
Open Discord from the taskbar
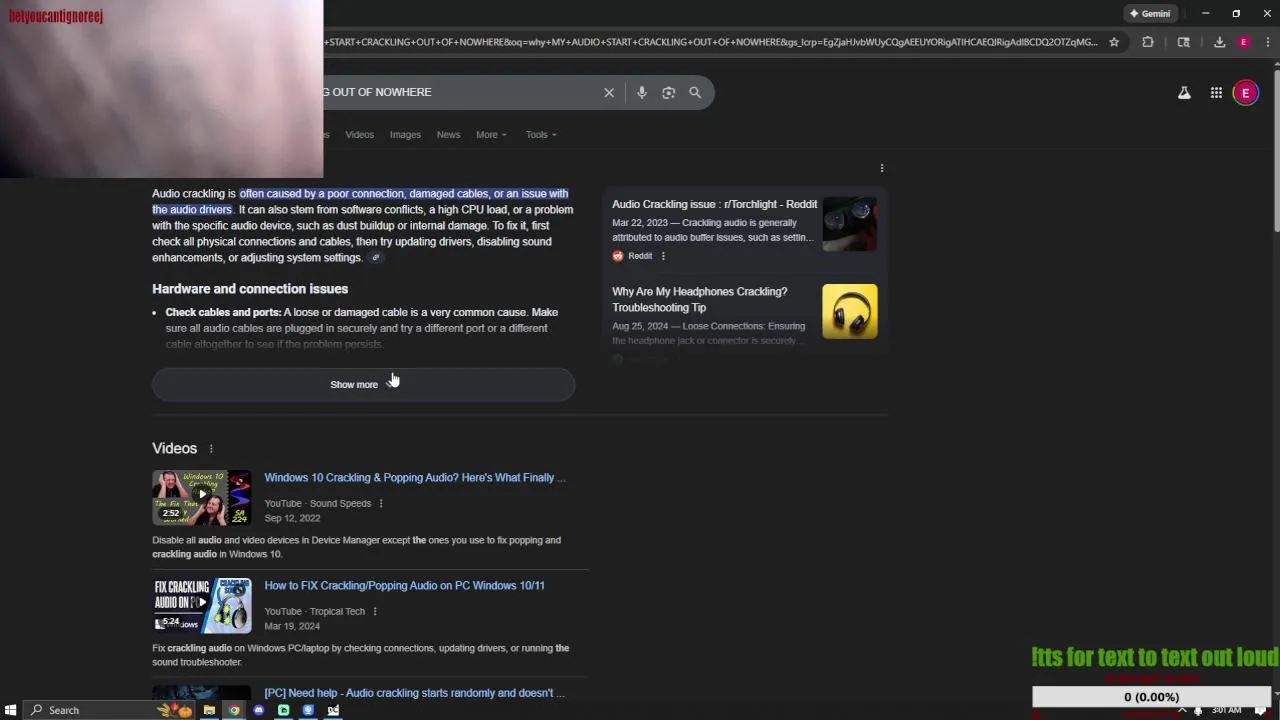point(259,710)
